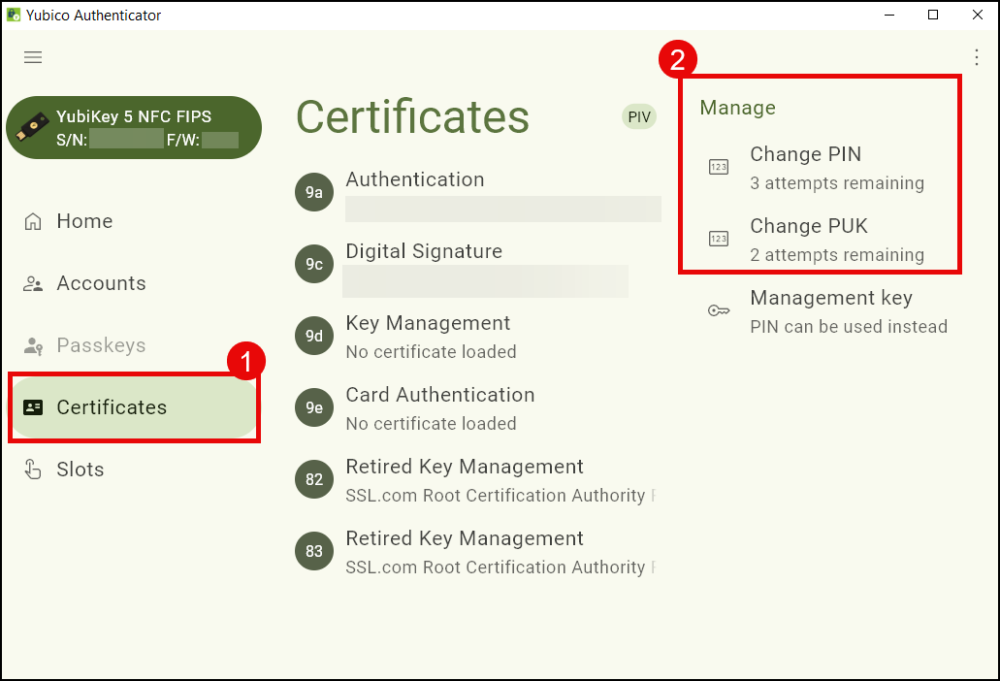Open the hamburger navigation menu
The height and width of the screenshot is (681, 1000).
pyautogui.click(x=33, y=57)
